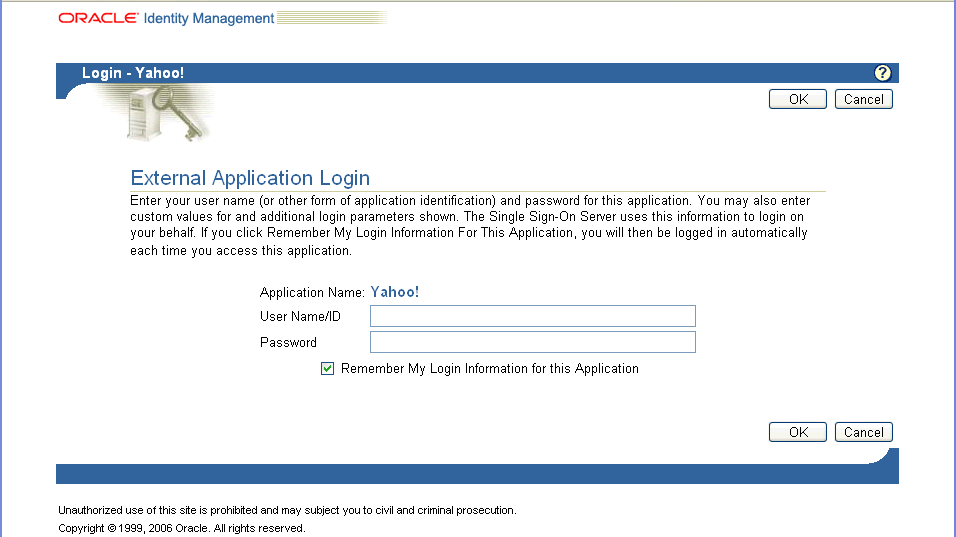Click the User Name/ID label
This screenshot has width=956, height=537.
coord(300,316)
